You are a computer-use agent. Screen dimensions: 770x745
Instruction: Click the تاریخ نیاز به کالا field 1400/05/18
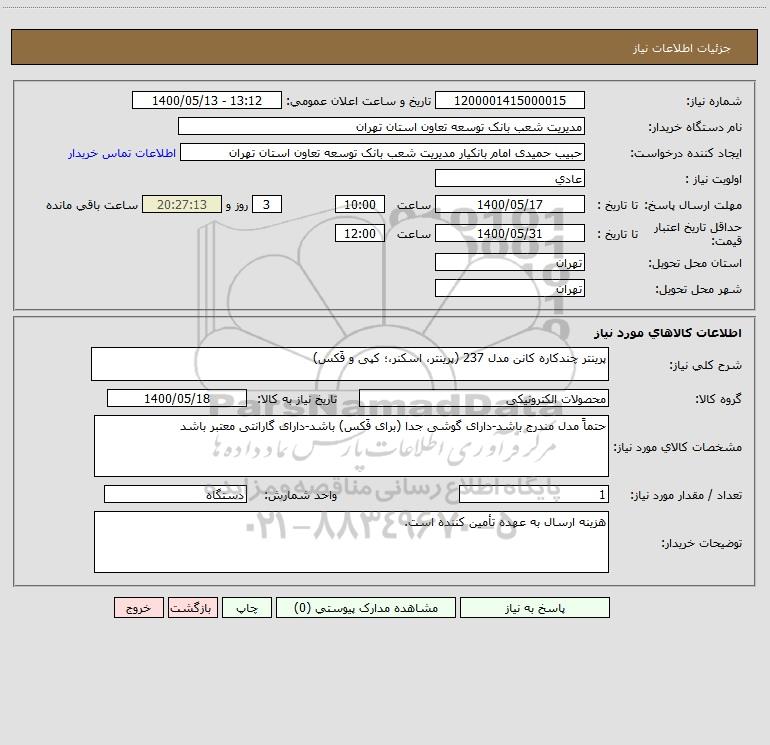pyautogui.click(x=177, y=398)
